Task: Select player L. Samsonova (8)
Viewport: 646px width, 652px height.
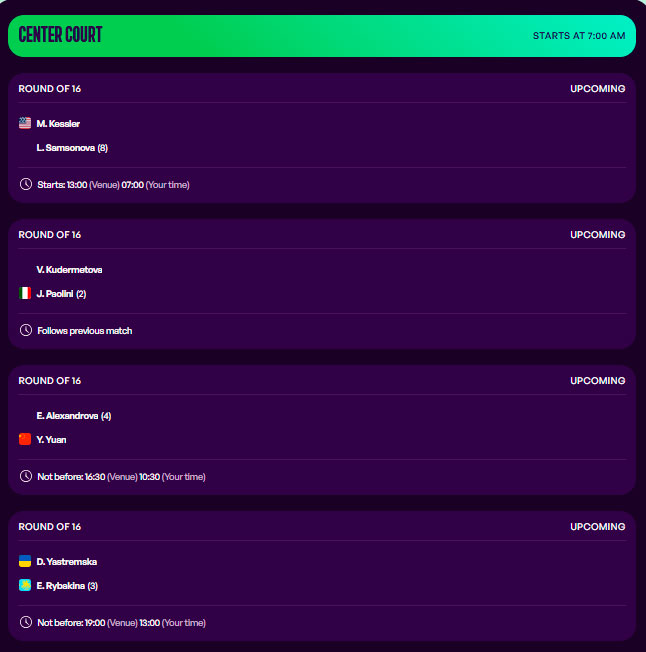Action: tap(72, 148)
